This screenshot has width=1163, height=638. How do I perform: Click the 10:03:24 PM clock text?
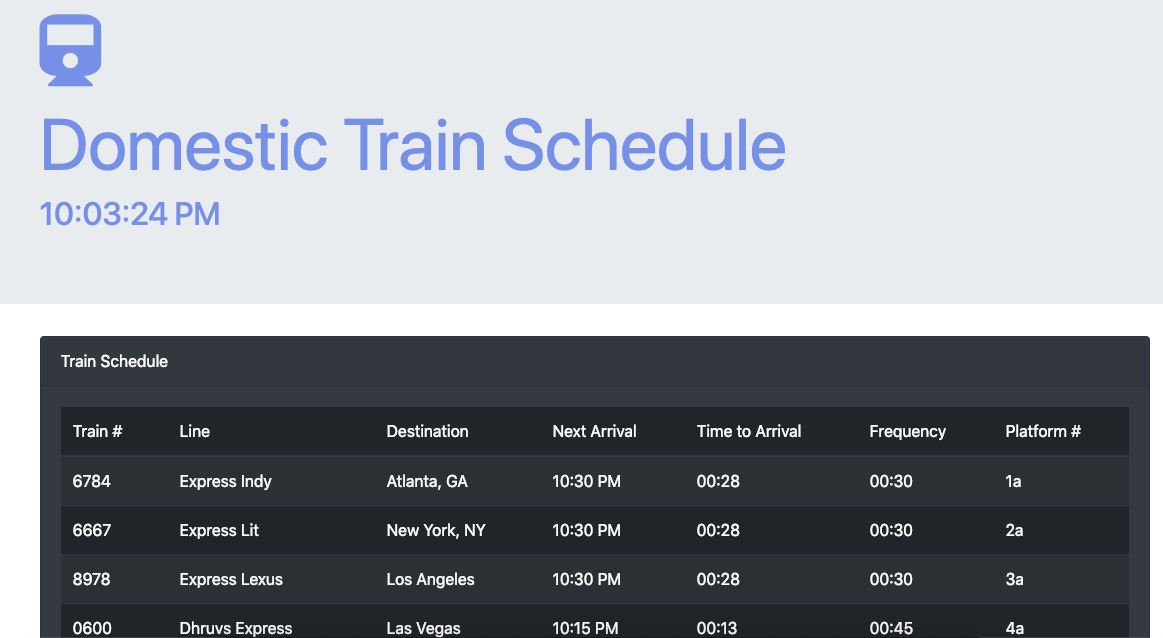(130, 214)
